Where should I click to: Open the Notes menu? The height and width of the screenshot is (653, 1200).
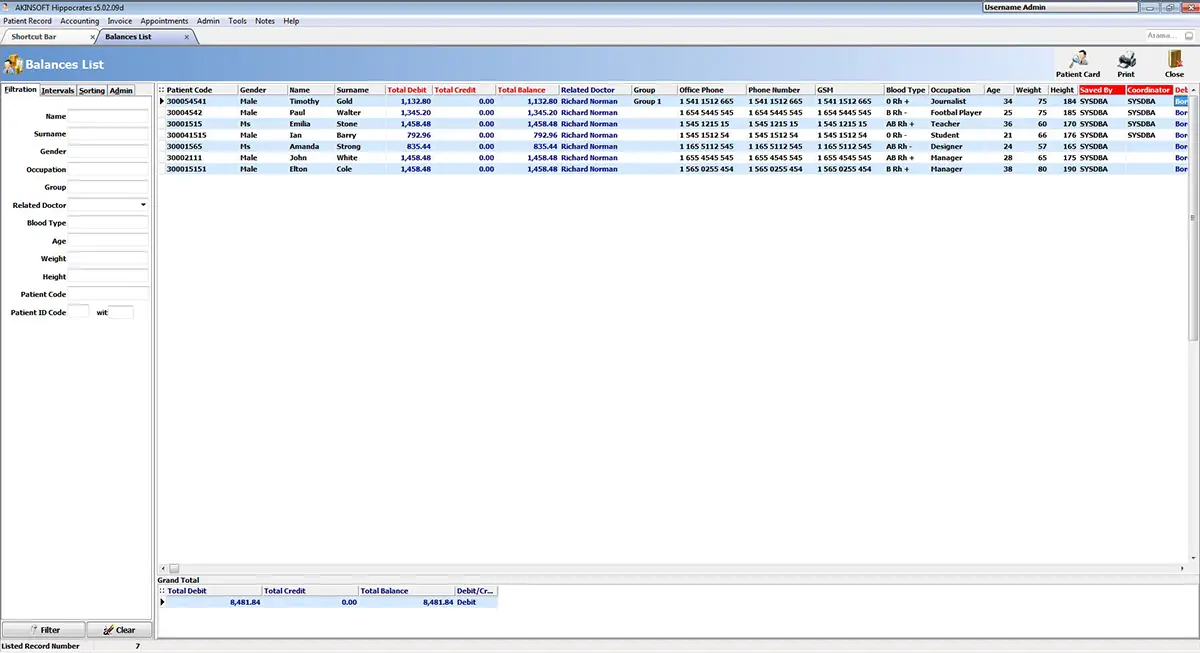coord(265,21)
